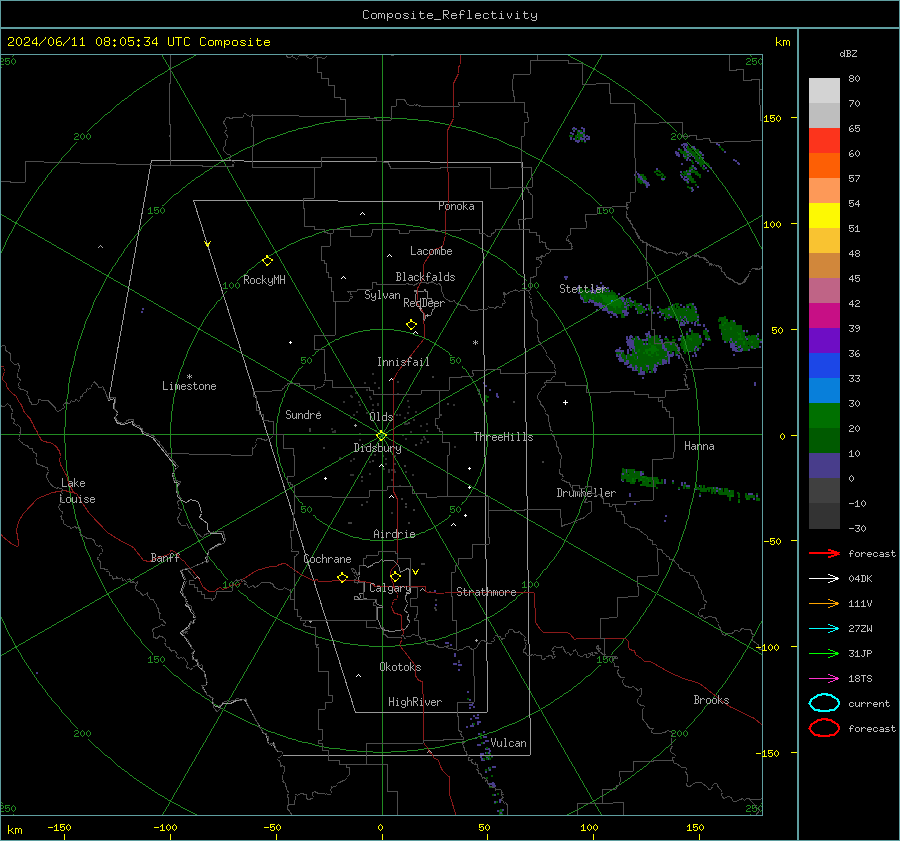The height and width of the screenshot is (841, 900).
Task: Click the Cochrane town label
Action: (x=327, y=559)
